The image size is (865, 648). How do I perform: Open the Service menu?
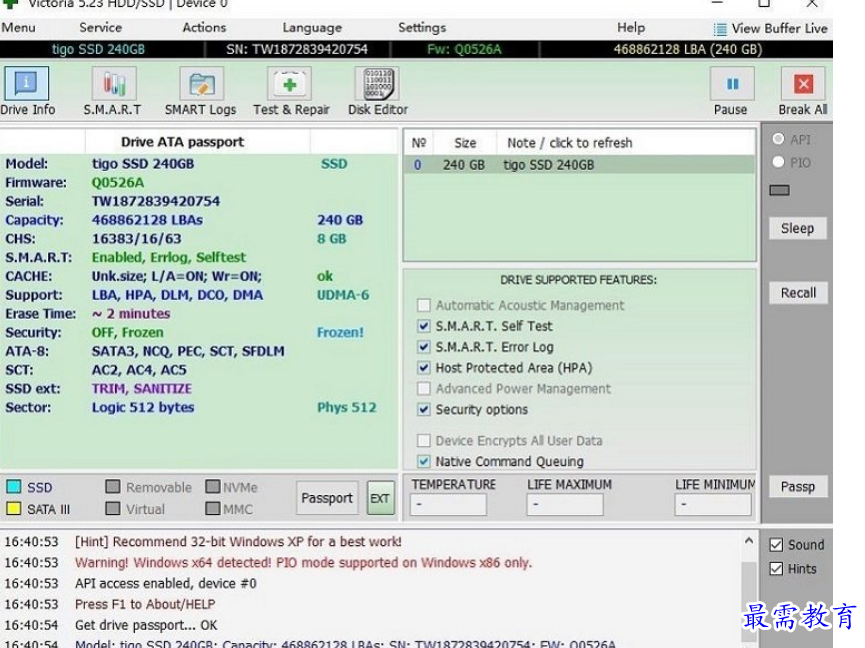(x=100, y=28)
